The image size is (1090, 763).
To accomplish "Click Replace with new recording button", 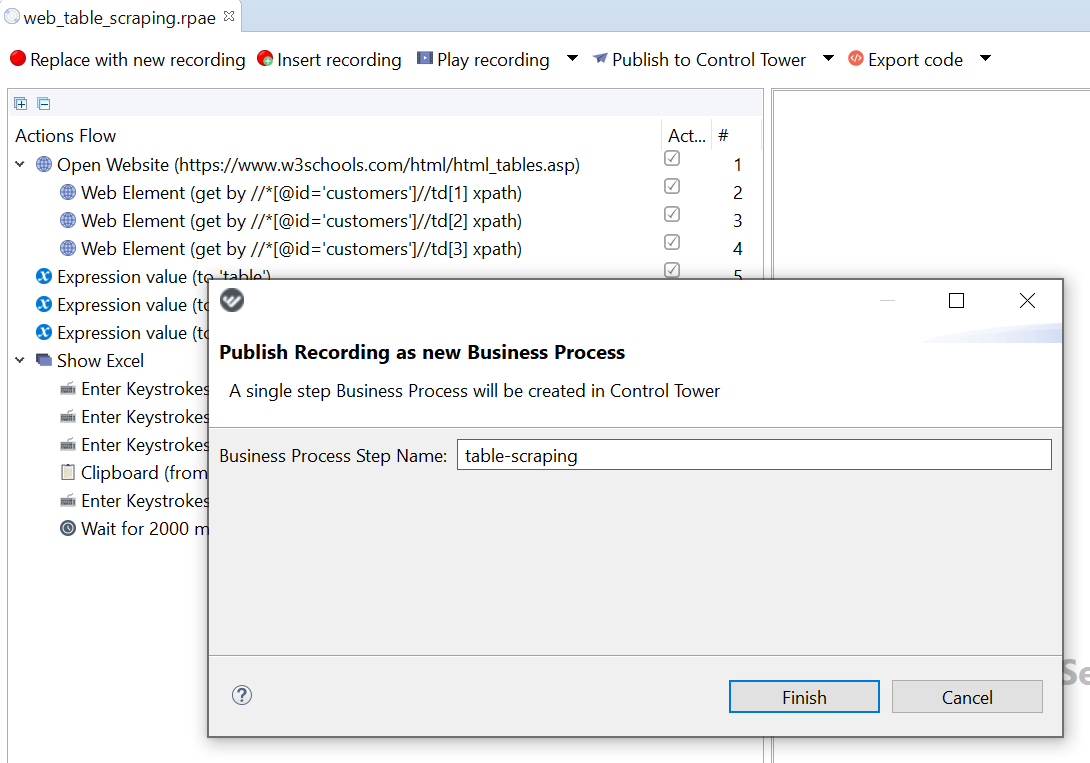I will (128, 60).
